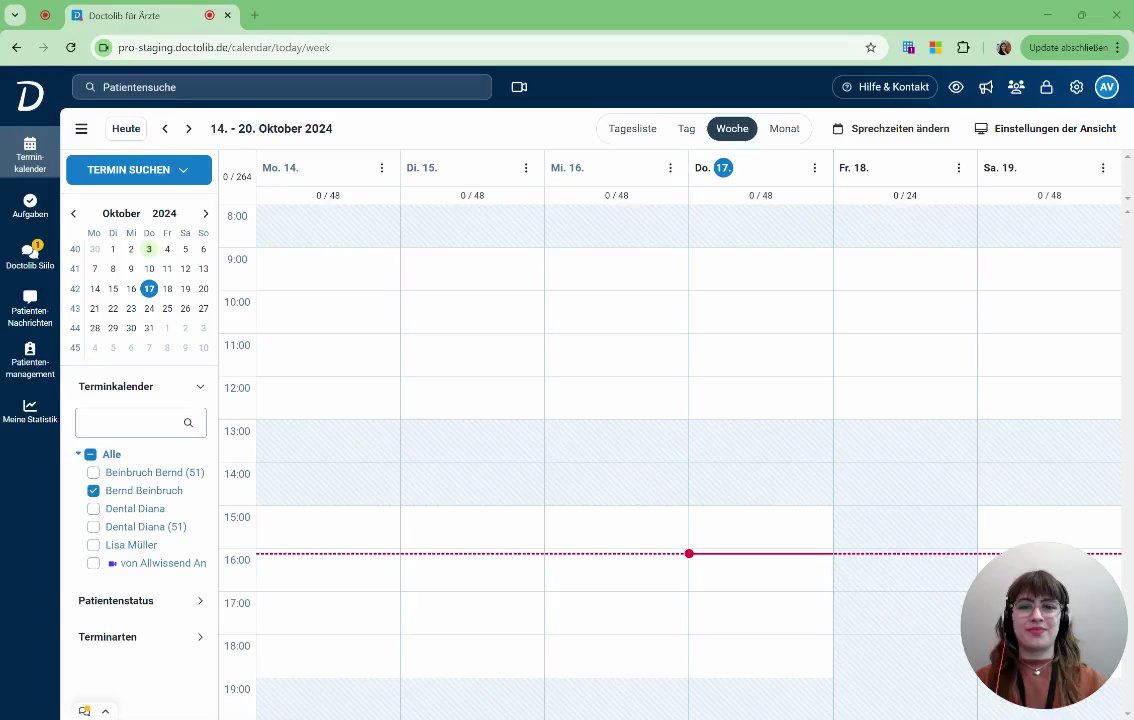Switch to Tagesliste view
The height and width of the screenshot is (720, 1134).
pos(632,129)
